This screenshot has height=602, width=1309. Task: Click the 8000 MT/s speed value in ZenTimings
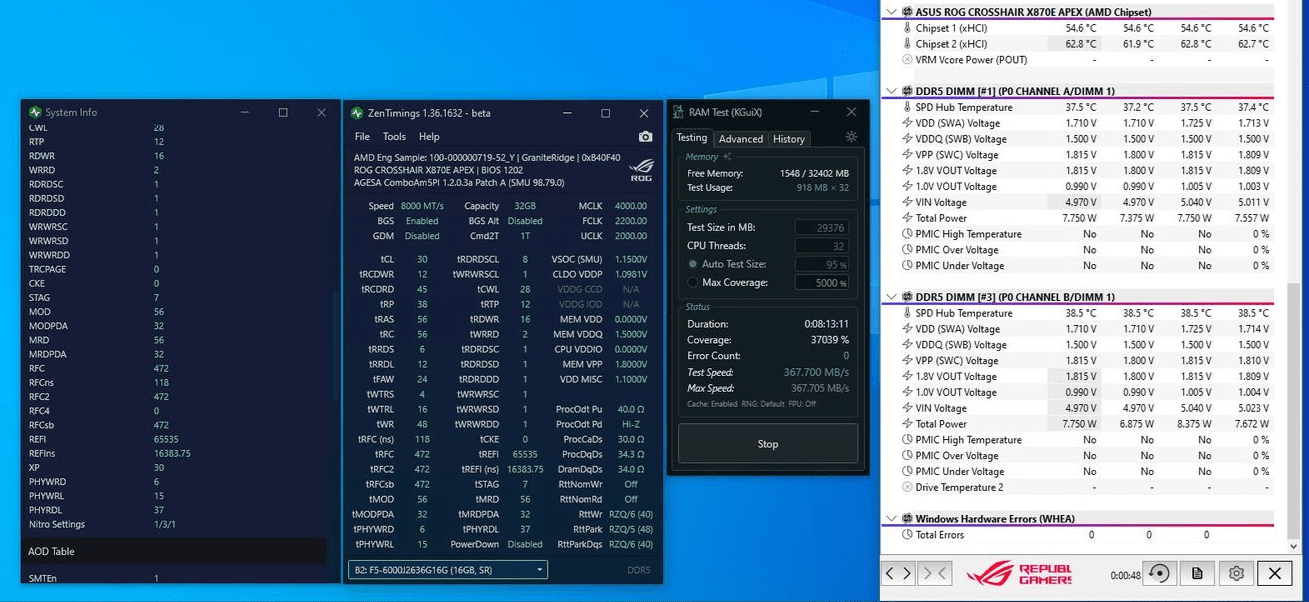click(423, 206)
